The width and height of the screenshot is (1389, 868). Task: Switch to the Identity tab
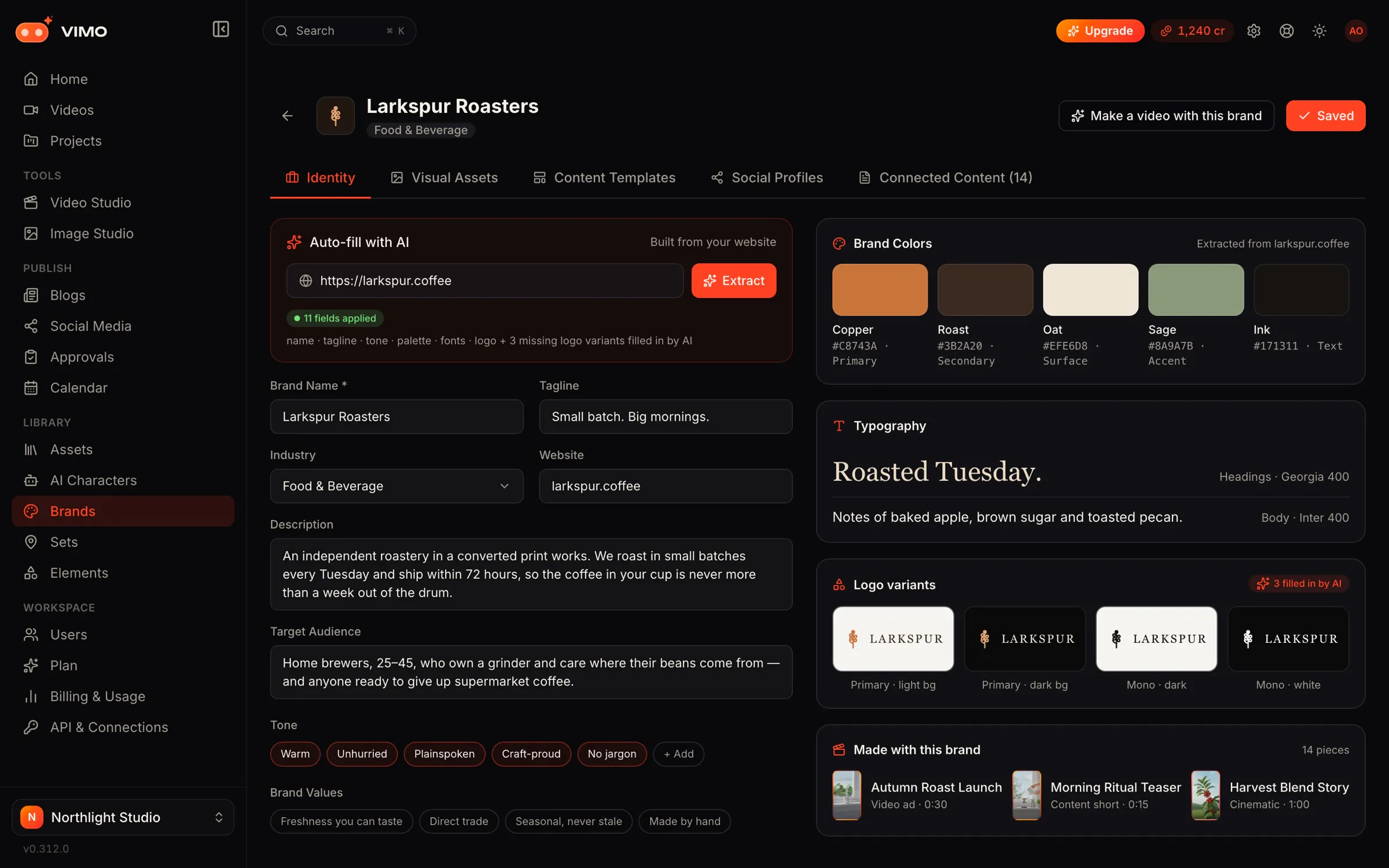tap(320, 178)
